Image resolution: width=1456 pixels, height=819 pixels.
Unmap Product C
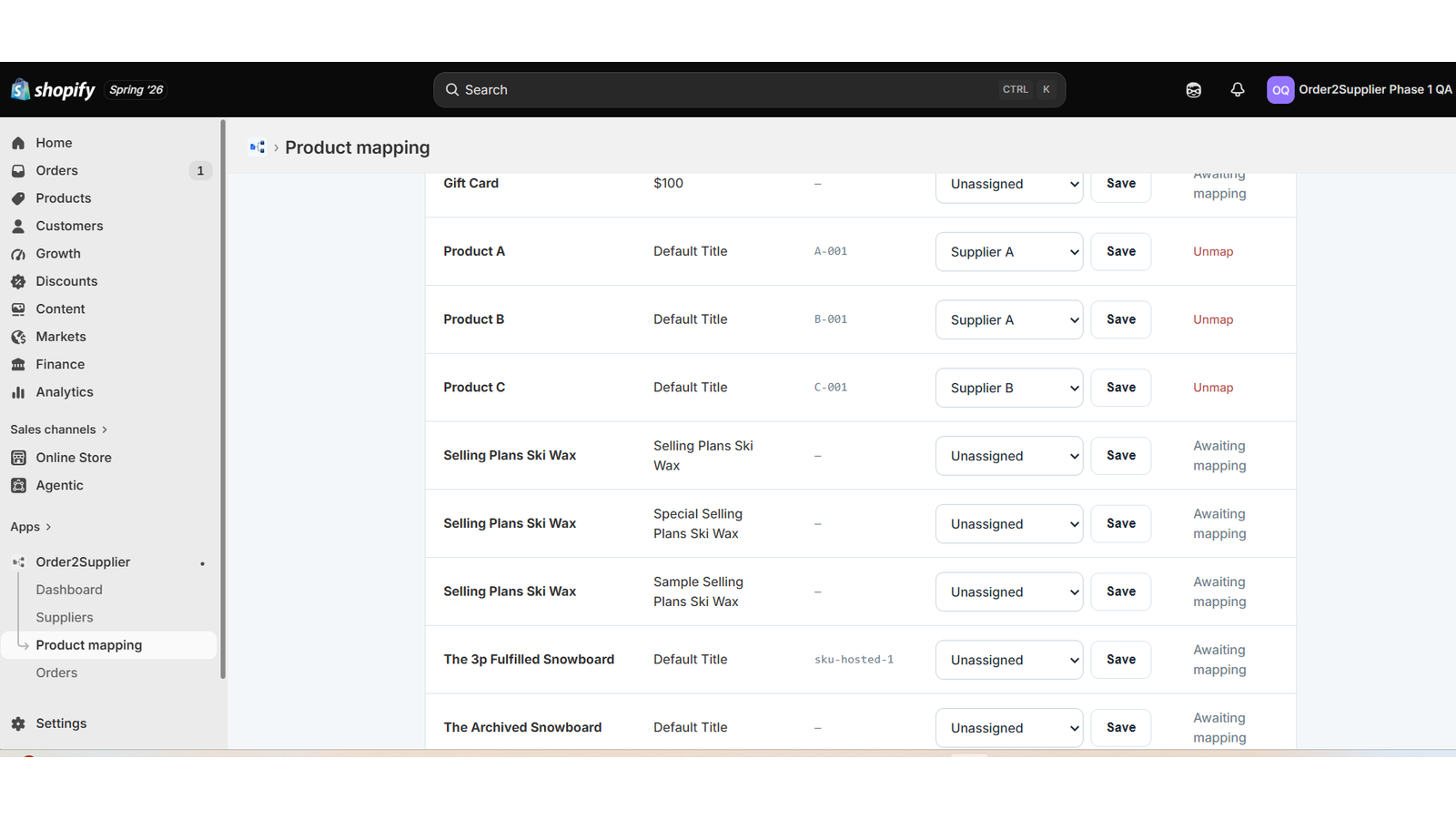coord(1213,388)
